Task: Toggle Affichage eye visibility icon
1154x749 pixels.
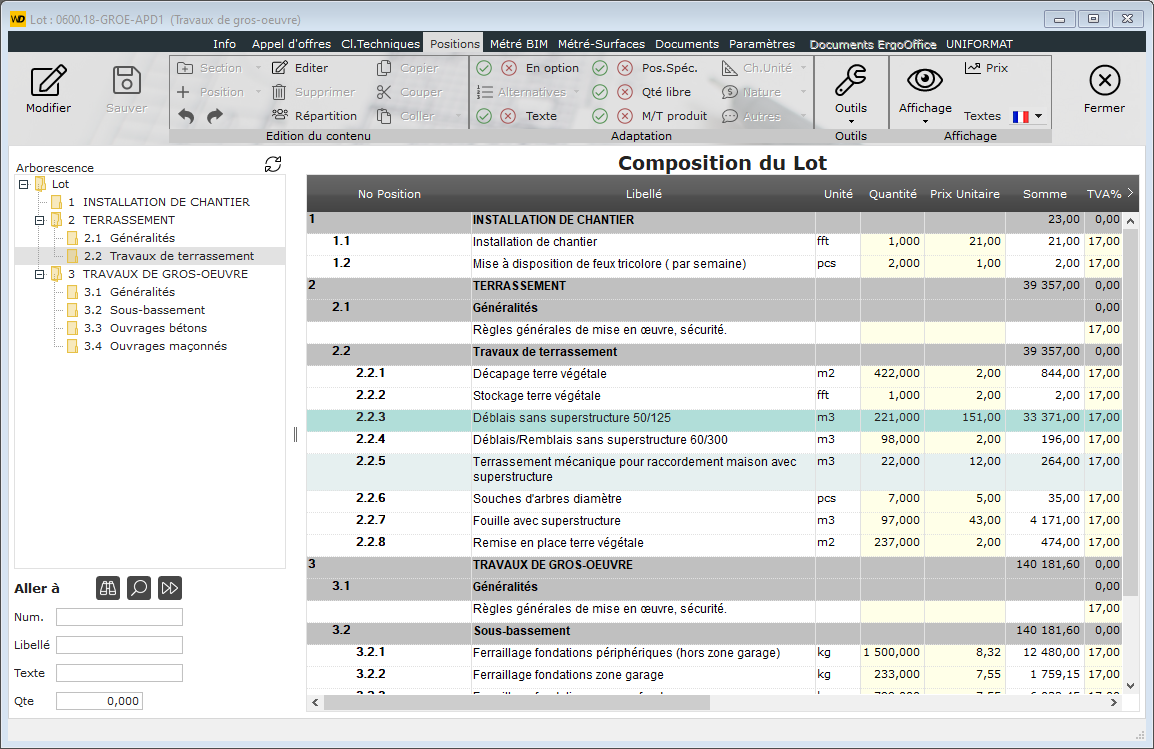Action: [x=924, y=80]
